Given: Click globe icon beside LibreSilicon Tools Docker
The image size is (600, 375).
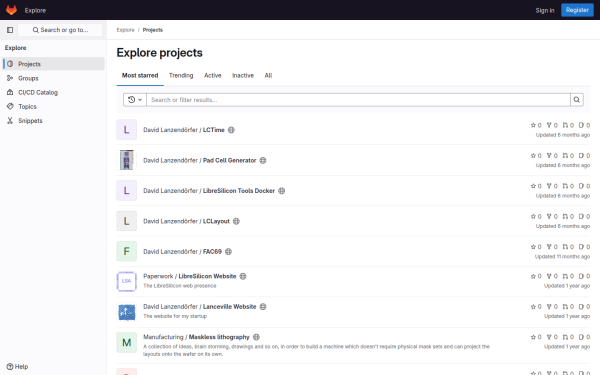Looking at the screenshot, I should (x=282, y=191).
